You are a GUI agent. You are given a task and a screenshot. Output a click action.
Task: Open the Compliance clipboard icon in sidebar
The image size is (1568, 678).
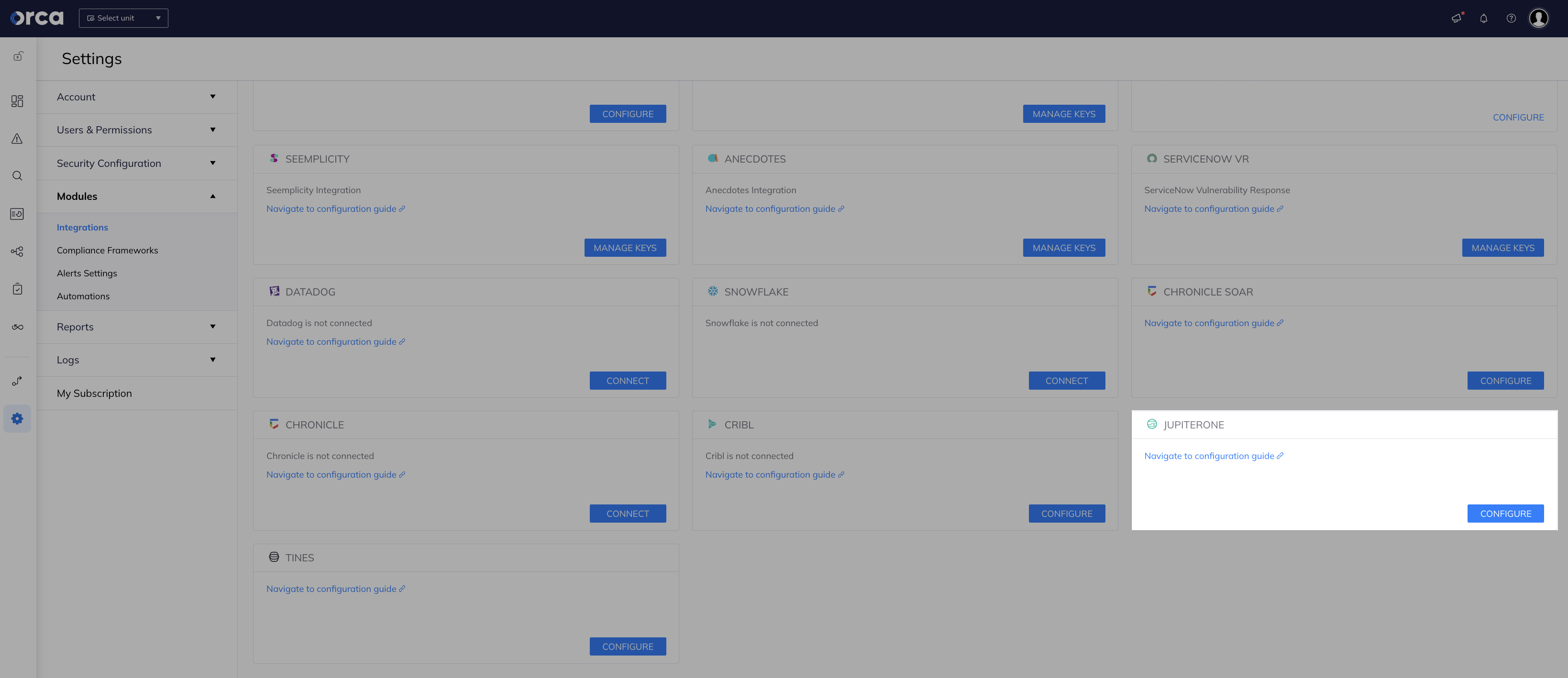[x=17, y=289]
